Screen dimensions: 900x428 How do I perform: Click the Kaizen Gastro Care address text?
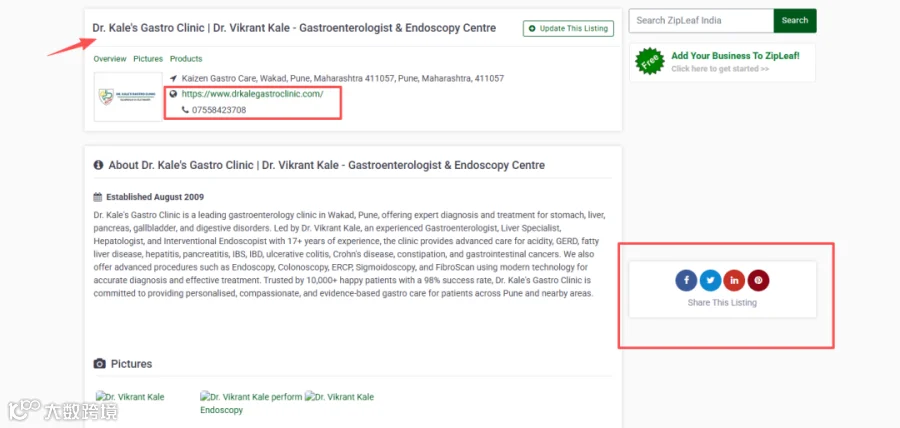tap(343, 78)
